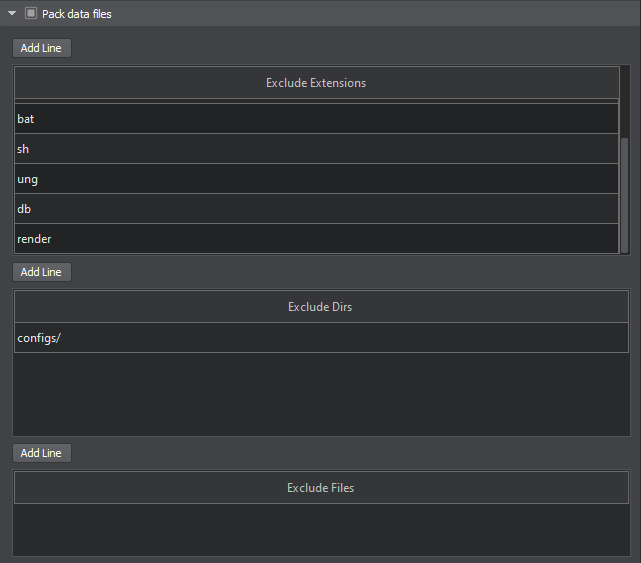Click empty area below configs/ row
Viewport: 641px width, 563px height.
(321, 394)
